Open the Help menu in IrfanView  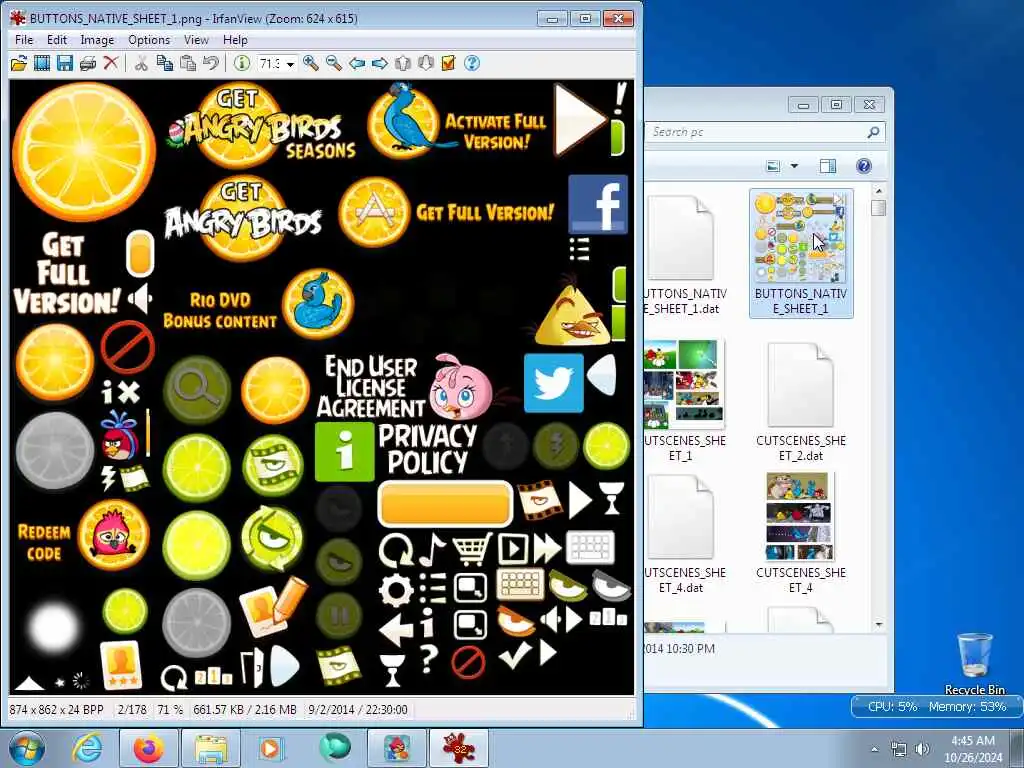click(235, 40)
